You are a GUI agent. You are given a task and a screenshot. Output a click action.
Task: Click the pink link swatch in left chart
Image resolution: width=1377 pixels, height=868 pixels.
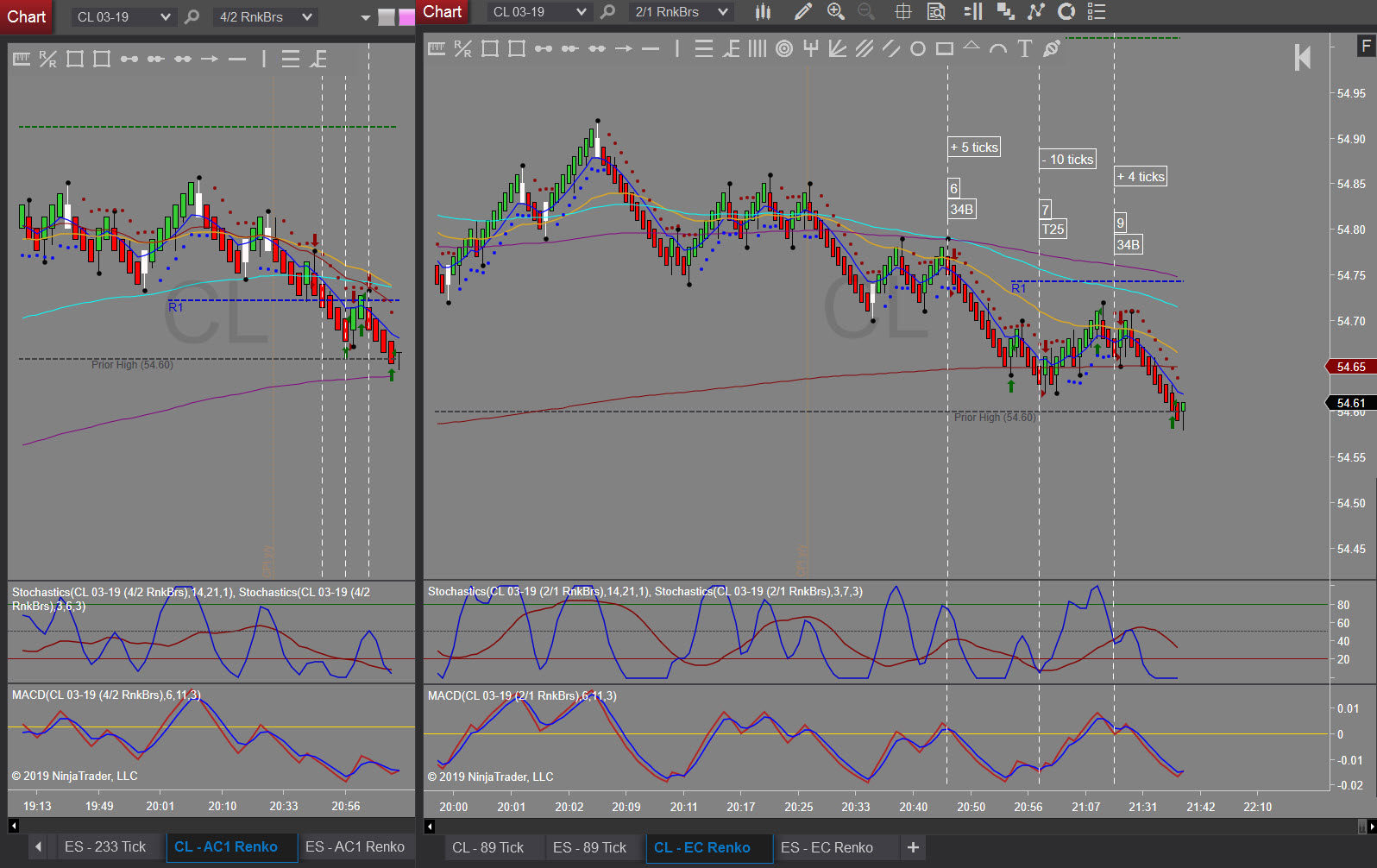[406, 17]
